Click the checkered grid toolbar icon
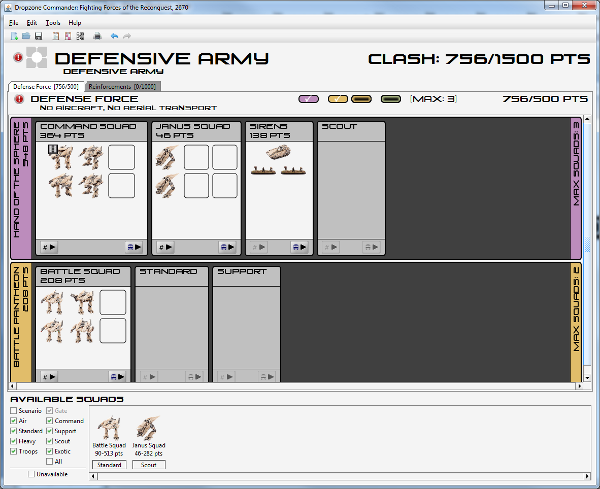600x489 pixels. tap(80, 36)
